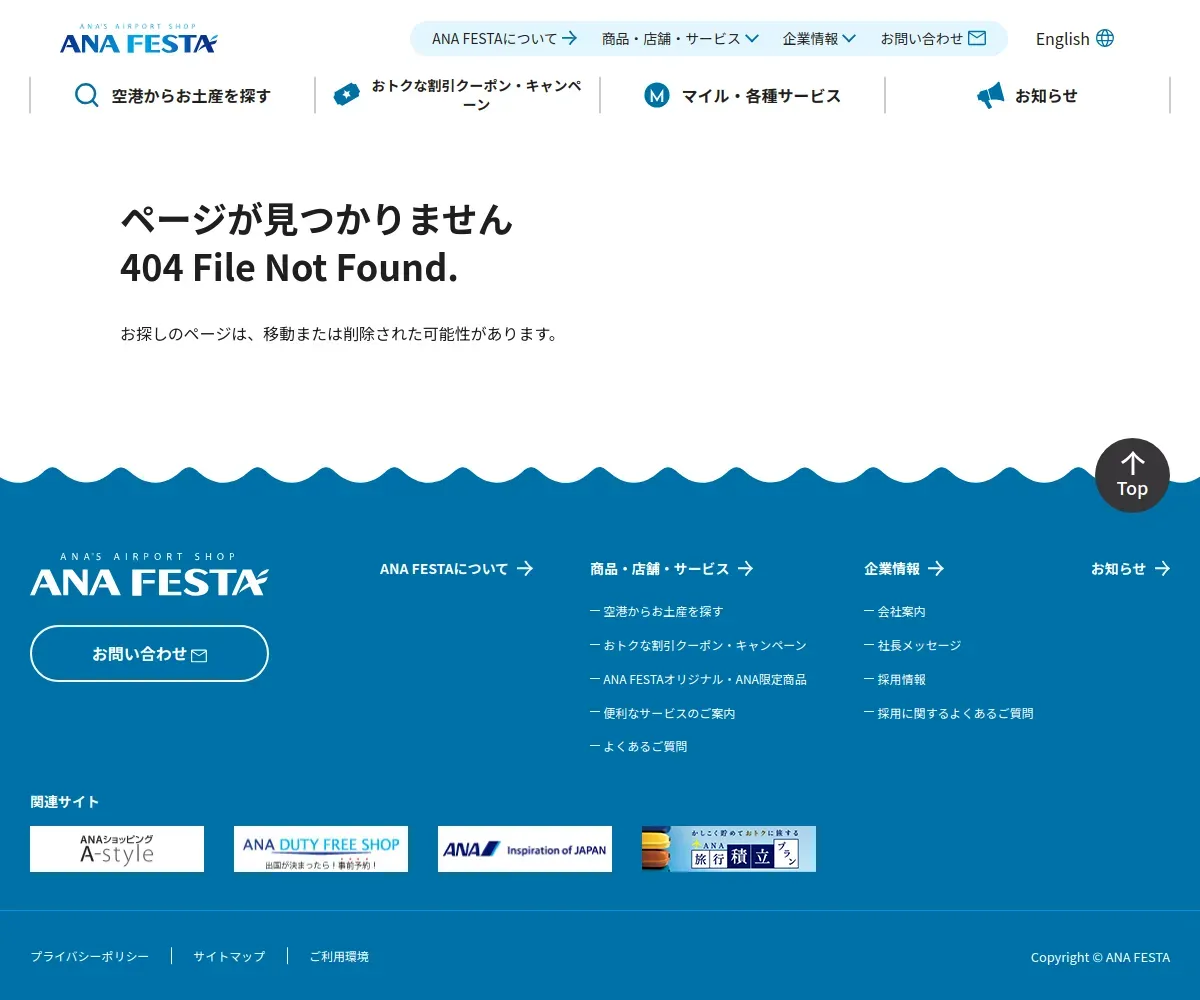Click the coupon ticket icon in navigation

[347, 95]
